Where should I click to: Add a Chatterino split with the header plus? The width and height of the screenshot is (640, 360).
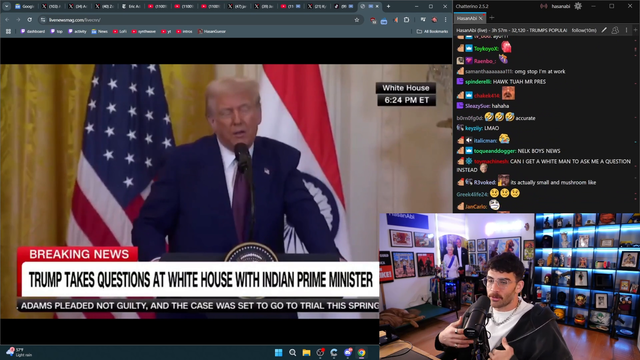[636, 30]
